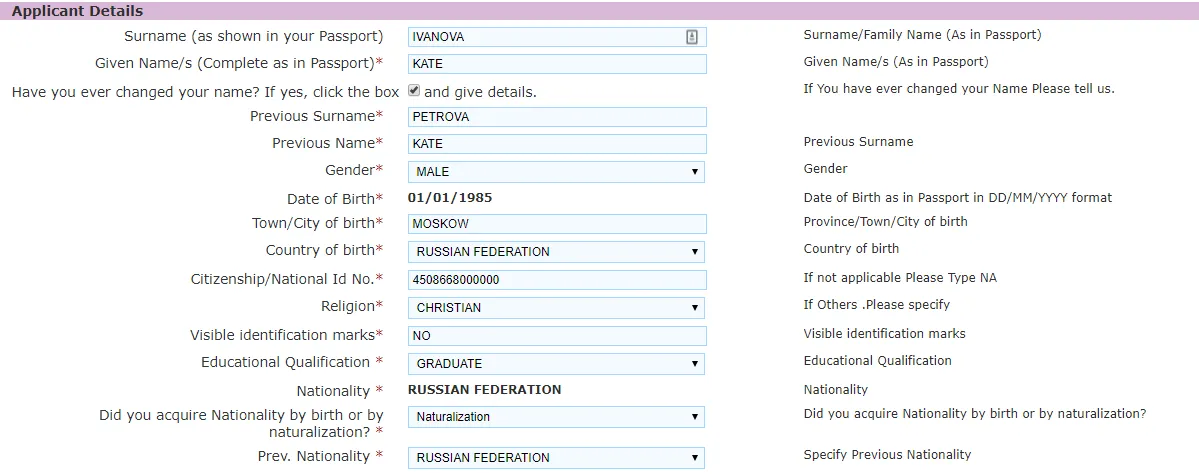Click the bold RUSSIAN FEDERATION Nationality value
Screen dimensions: 1199x476
(485, 390)
